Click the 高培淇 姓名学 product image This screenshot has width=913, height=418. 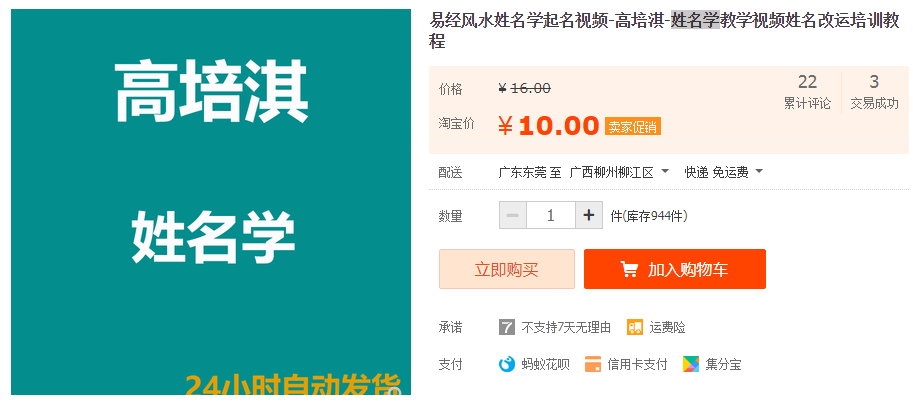(x=211, y=202)
